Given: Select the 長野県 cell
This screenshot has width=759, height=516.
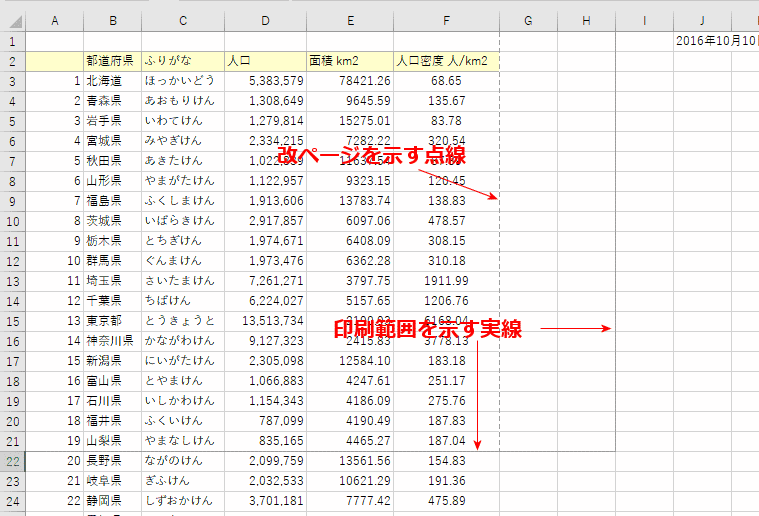Looking at the screenshot, I should tap(112, 461).
